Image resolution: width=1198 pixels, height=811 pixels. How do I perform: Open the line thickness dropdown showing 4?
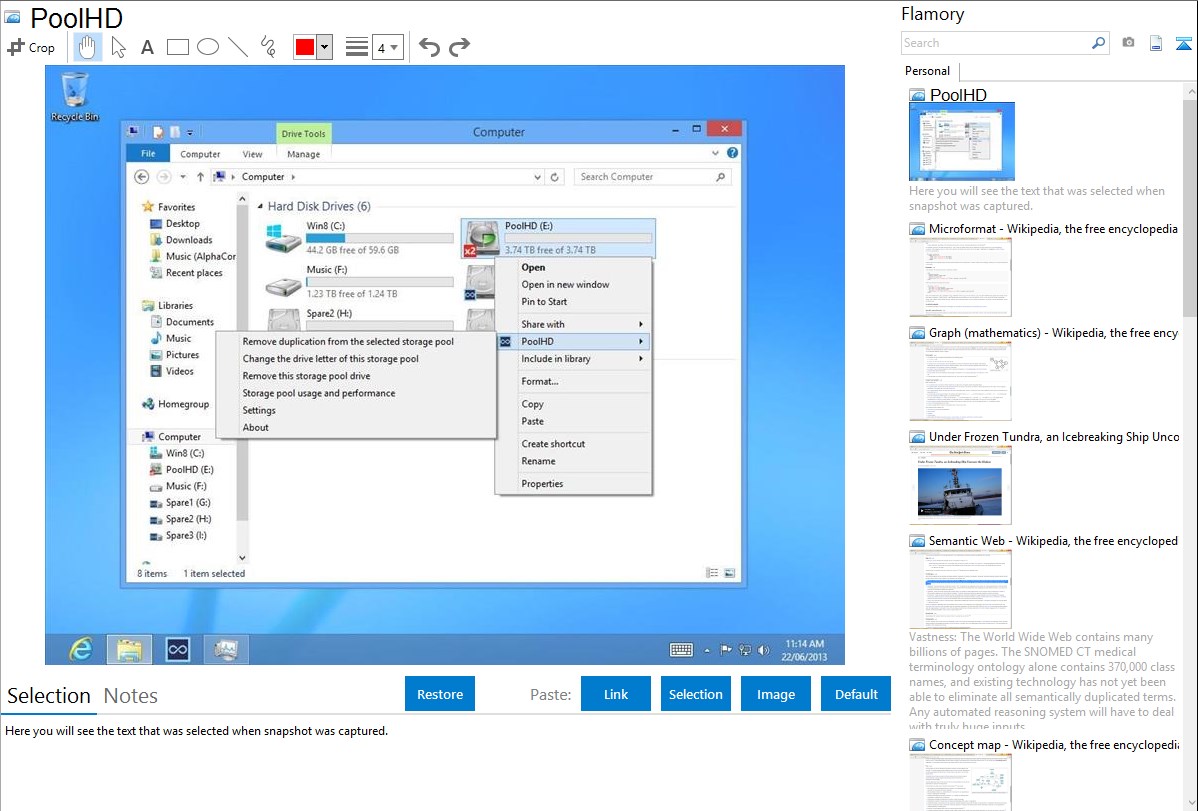tap(387, 47)
